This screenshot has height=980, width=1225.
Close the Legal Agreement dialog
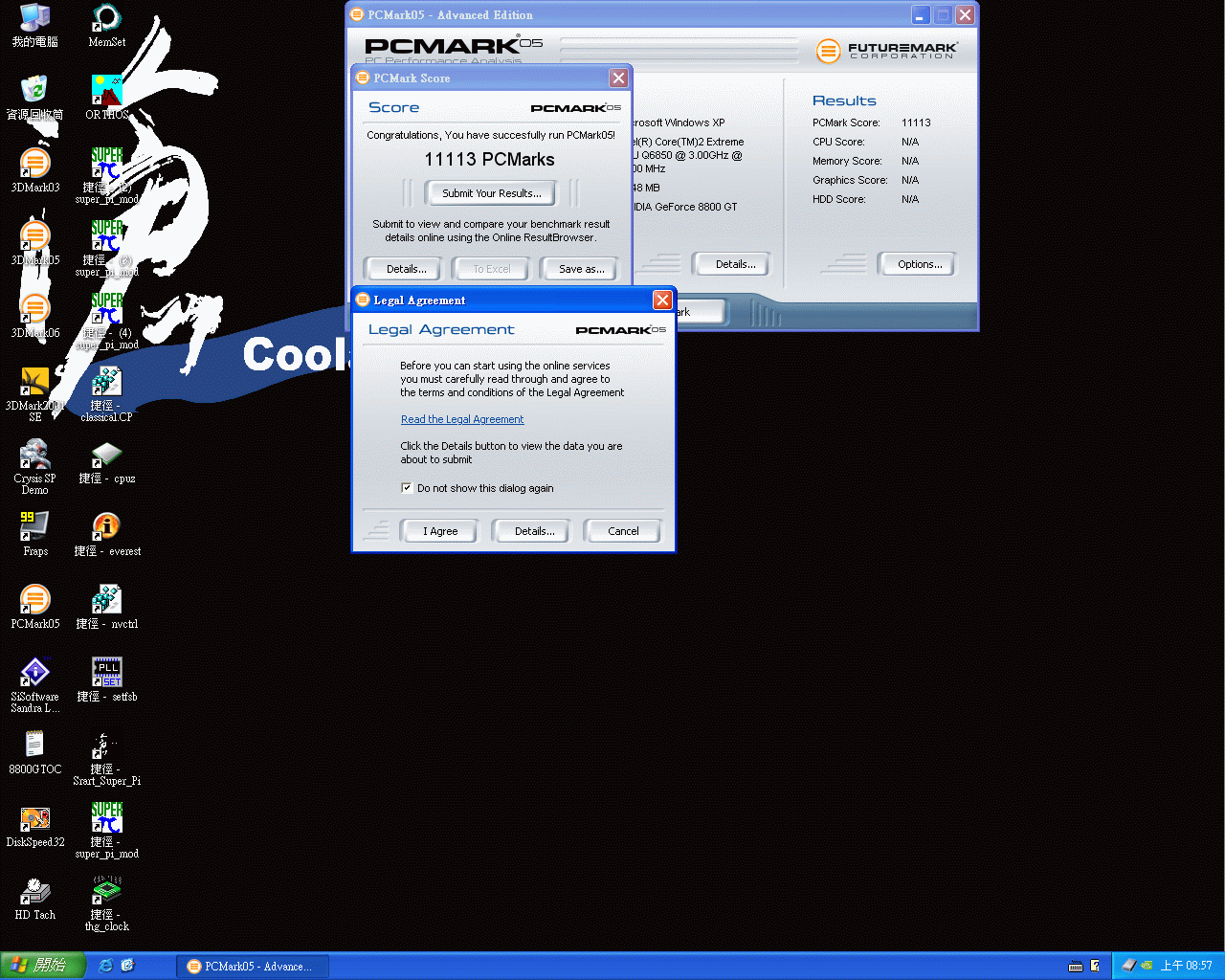(x=662, y=301)
